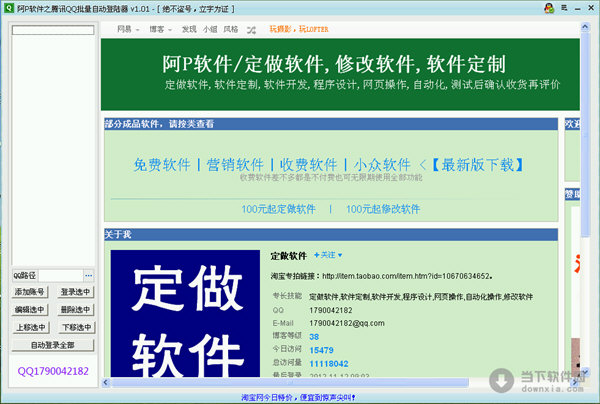Click the 编辑选中 button
Image resolution: width=600 pixels, height=404 pixels.
[x=29, y=310]
